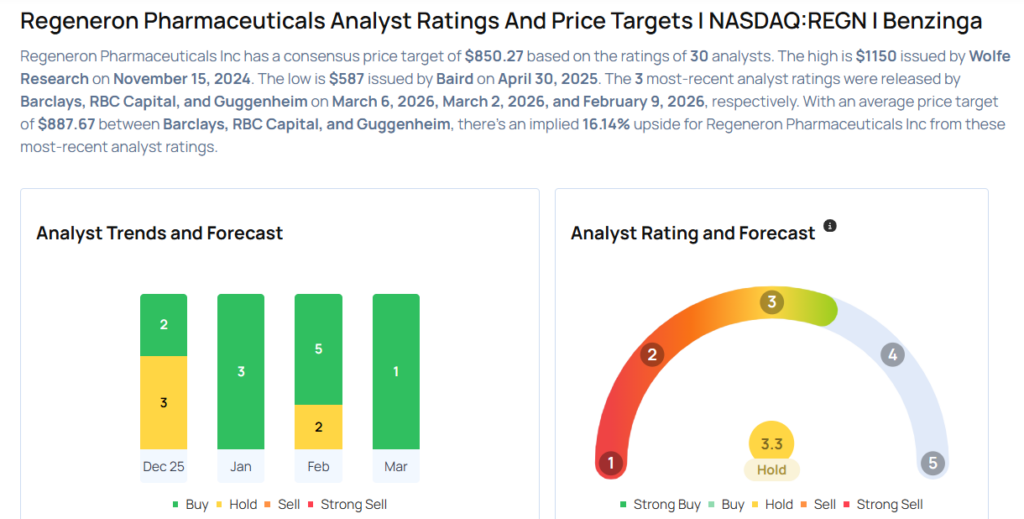Toggle the Hold legend in Analyst Trends chart
Image resolution: width=1024 pixels, height=519 pixels.
click(235, 505)
